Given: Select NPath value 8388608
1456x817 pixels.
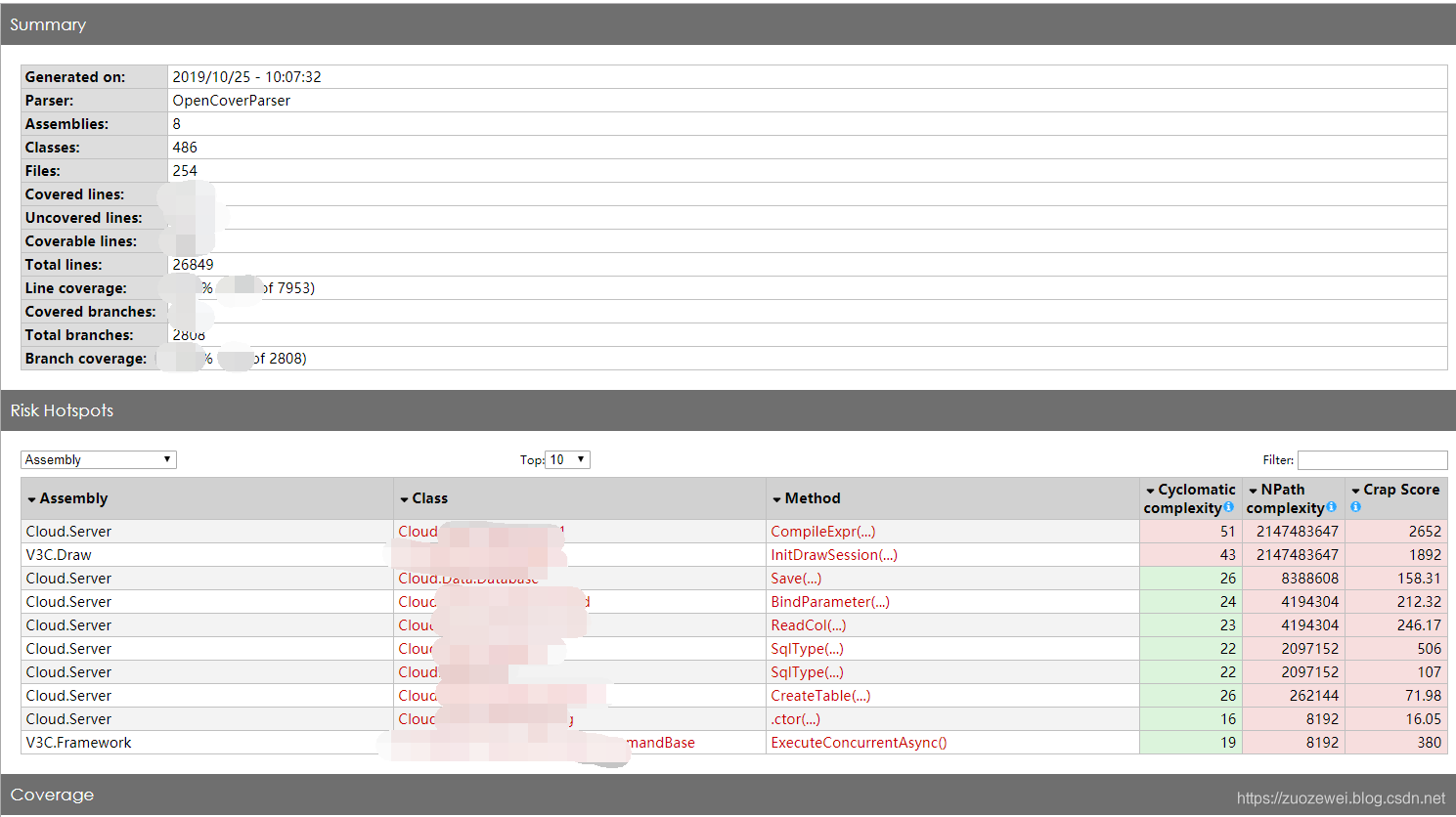Looking at the screenshot, I should (x=1310, y=579).
